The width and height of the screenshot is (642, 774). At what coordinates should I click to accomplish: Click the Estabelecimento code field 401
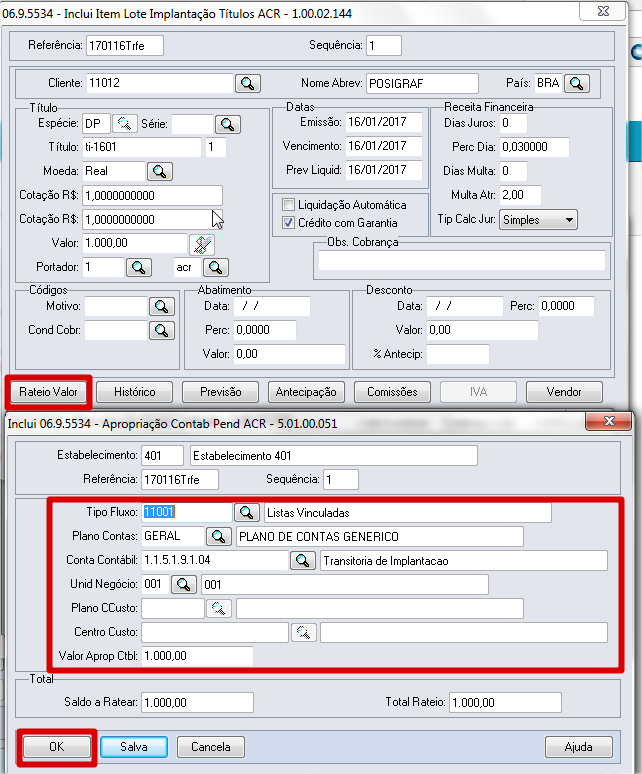click(162, 456)
